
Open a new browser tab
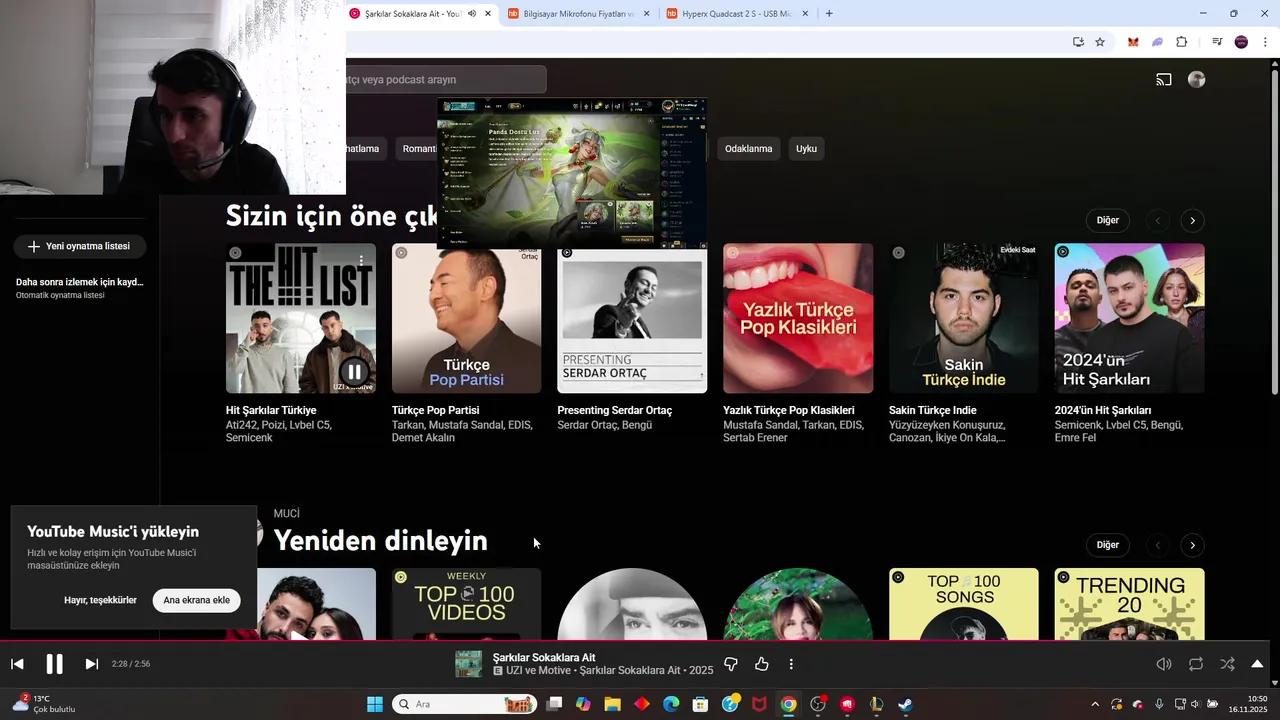(829, 14)
